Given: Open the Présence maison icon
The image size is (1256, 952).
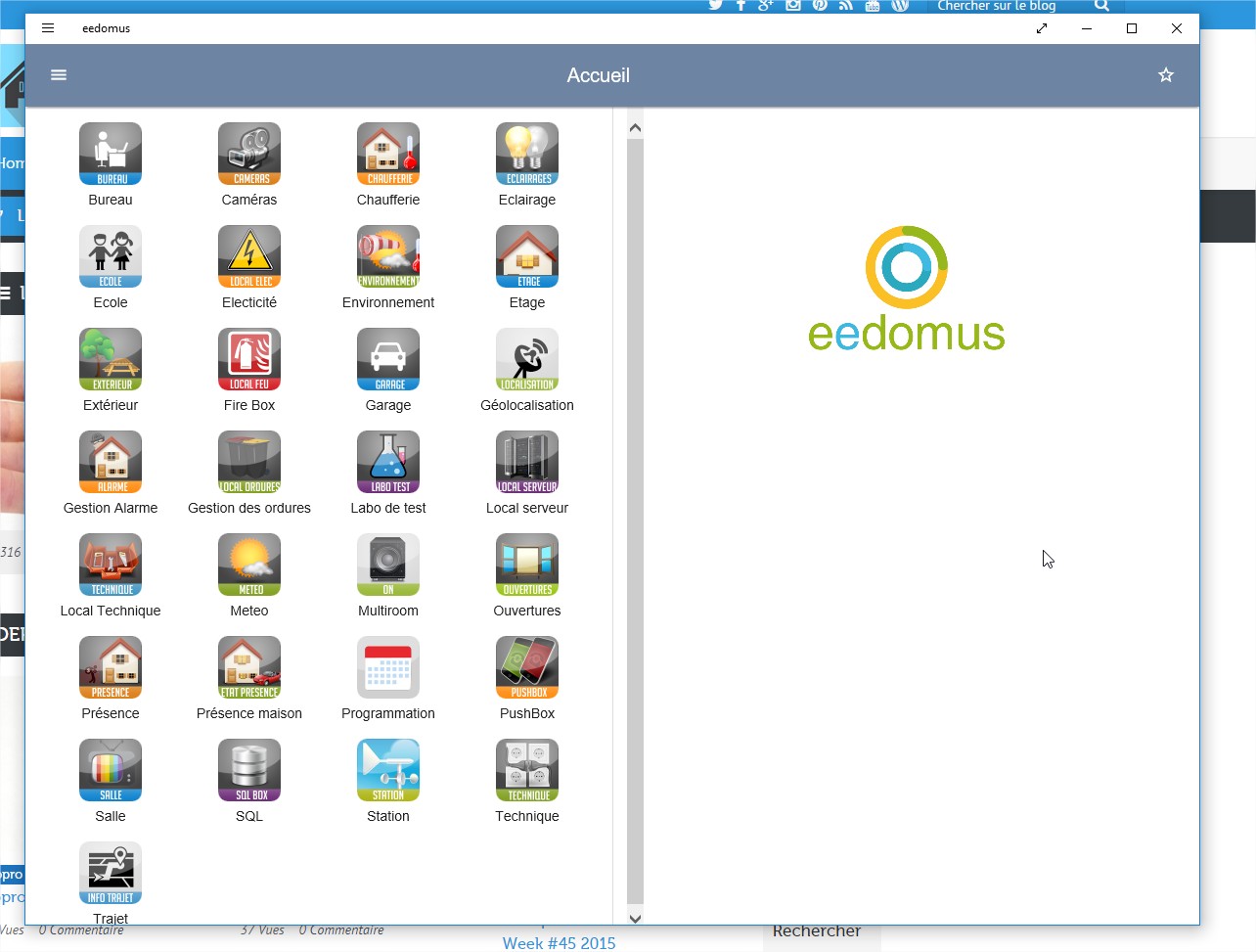Looking at the screenshot, I should 249,667.
